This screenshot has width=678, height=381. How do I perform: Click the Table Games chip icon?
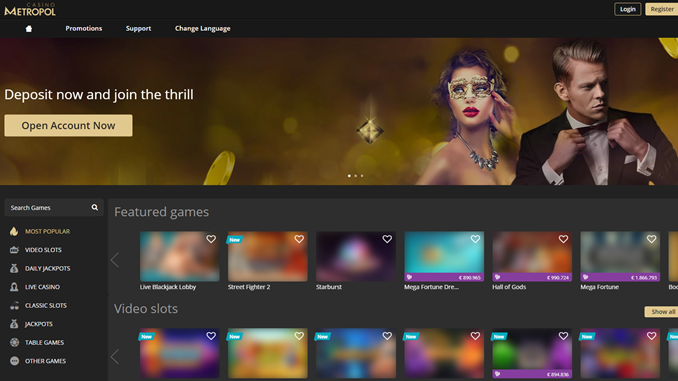click(14, 343)
